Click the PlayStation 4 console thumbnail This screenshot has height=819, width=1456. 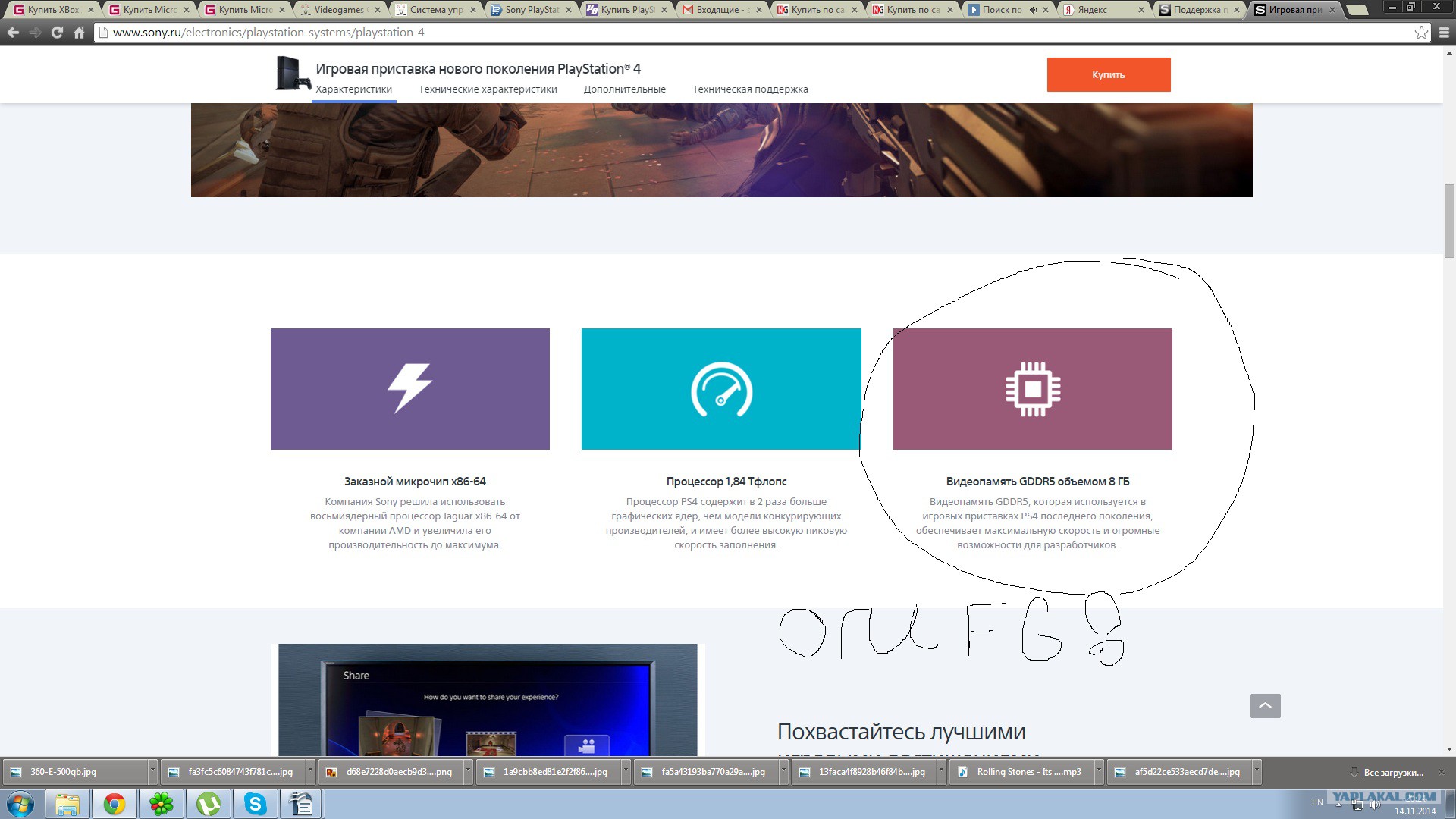click(x=293, y=74)
